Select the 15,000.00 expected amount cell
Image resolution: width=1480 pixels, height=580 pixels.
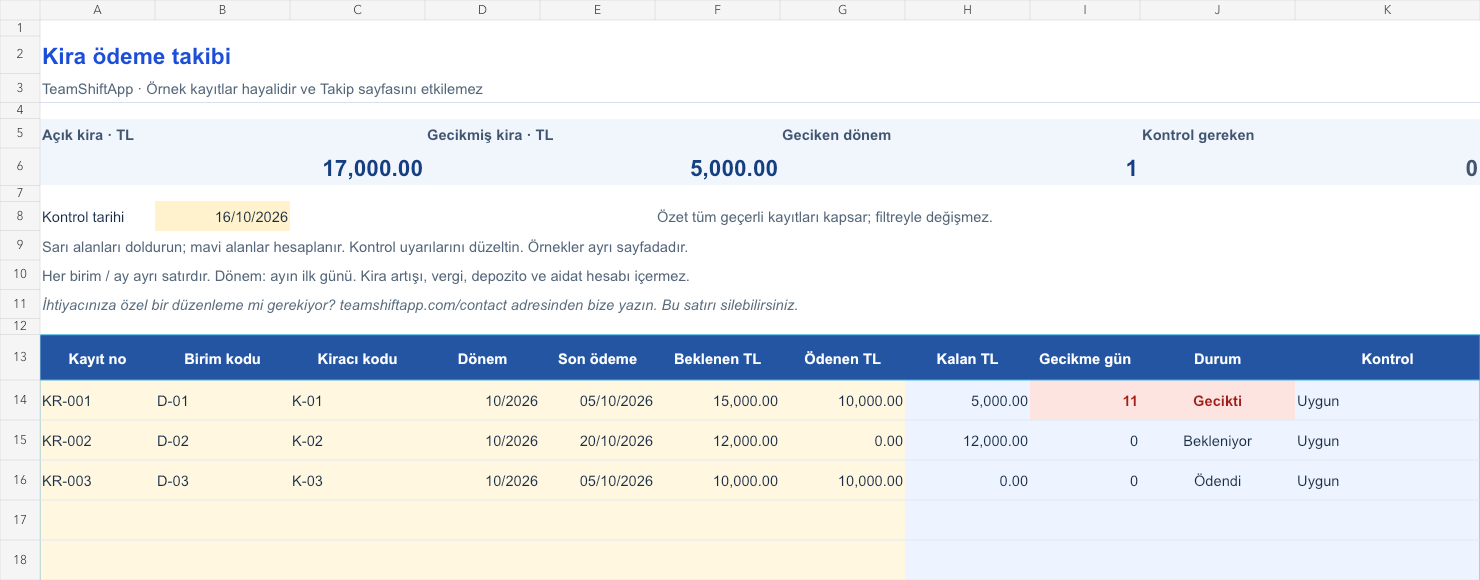717,401
